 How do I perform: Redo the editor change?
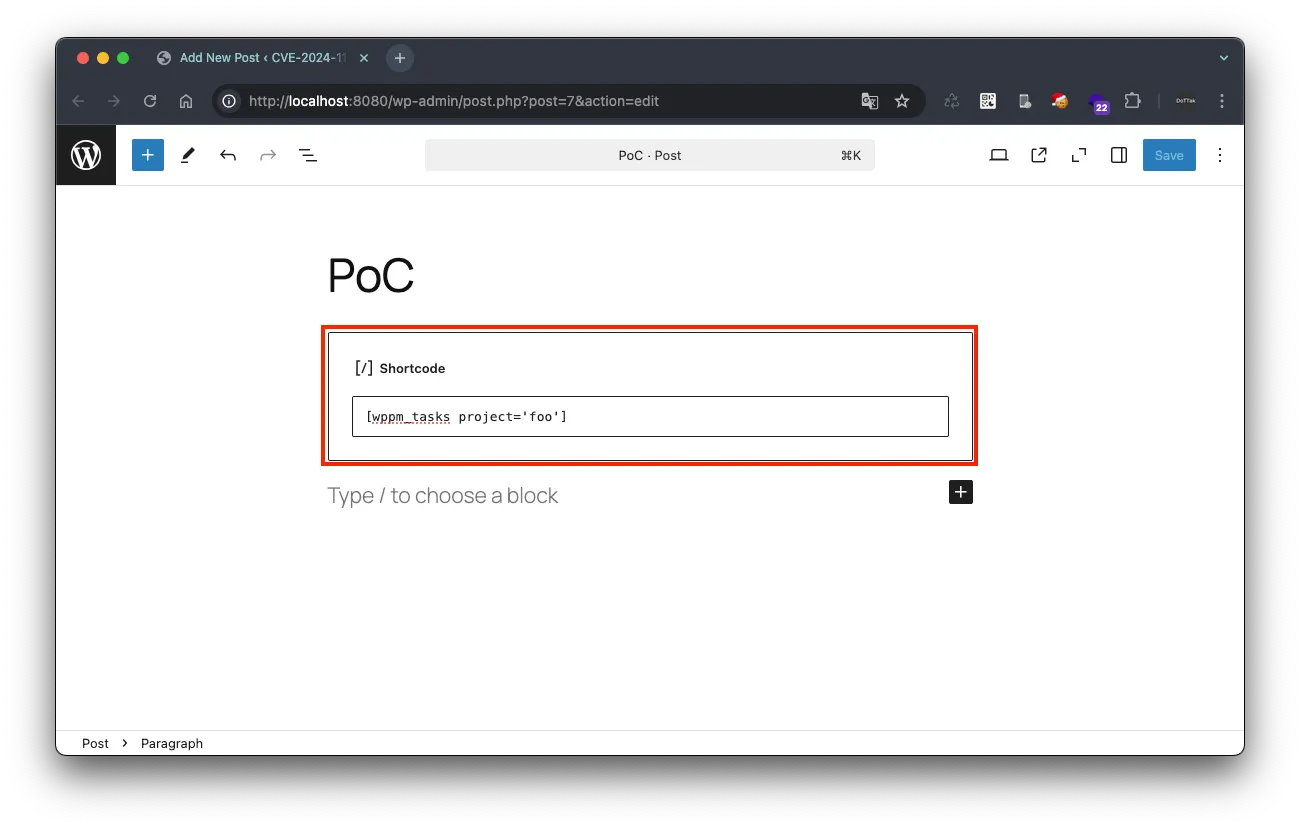coord(268,155)
